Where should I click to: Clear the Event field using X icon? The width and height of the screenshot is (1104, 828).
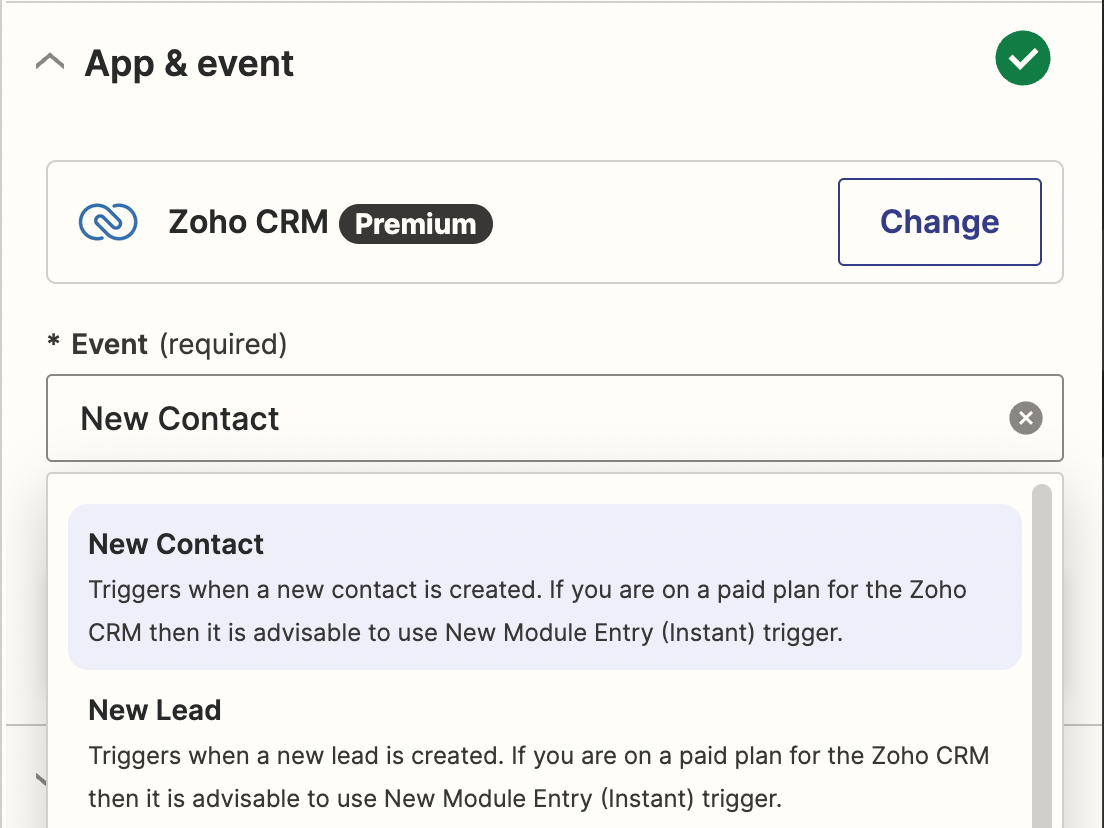pyautogui.click(x=1025, y=418)
